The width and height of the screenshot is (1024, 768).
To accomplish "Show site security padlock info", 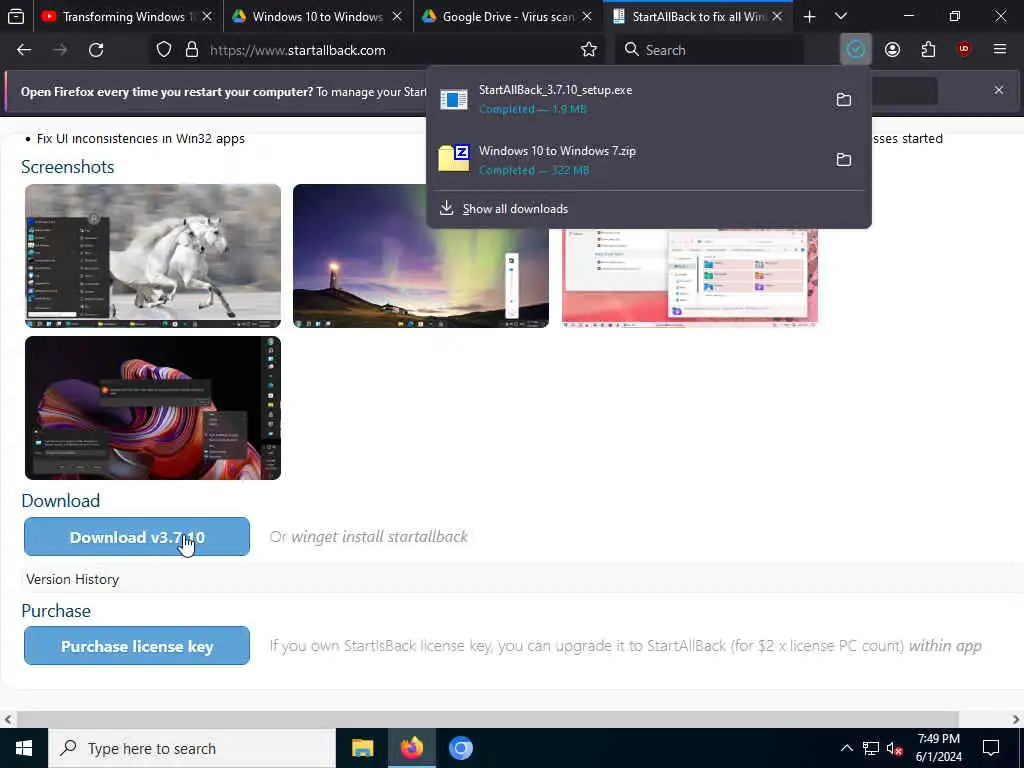I will [x=191, y=50].
